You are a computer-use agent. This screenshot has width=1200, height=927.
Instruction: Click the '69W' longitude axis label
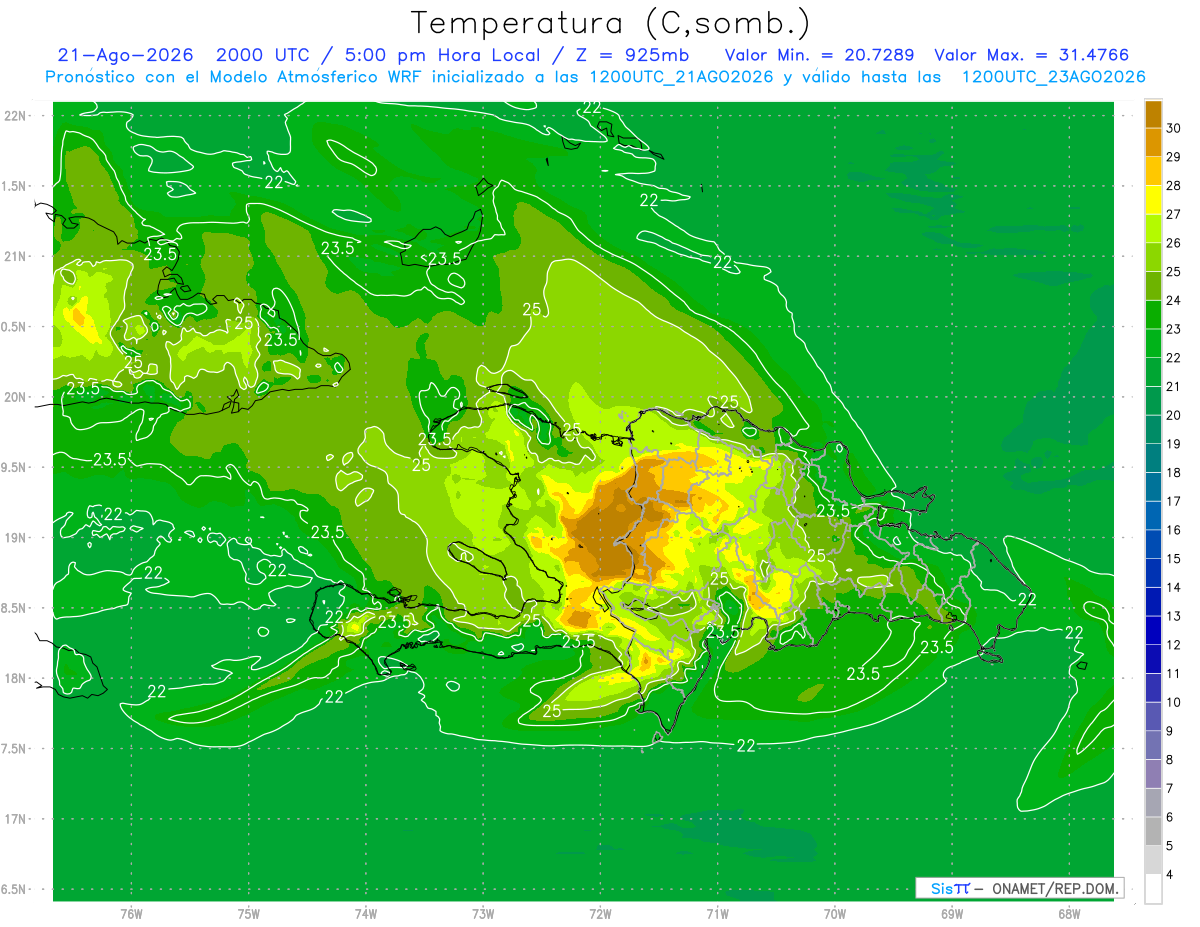[x=952, y=914]
